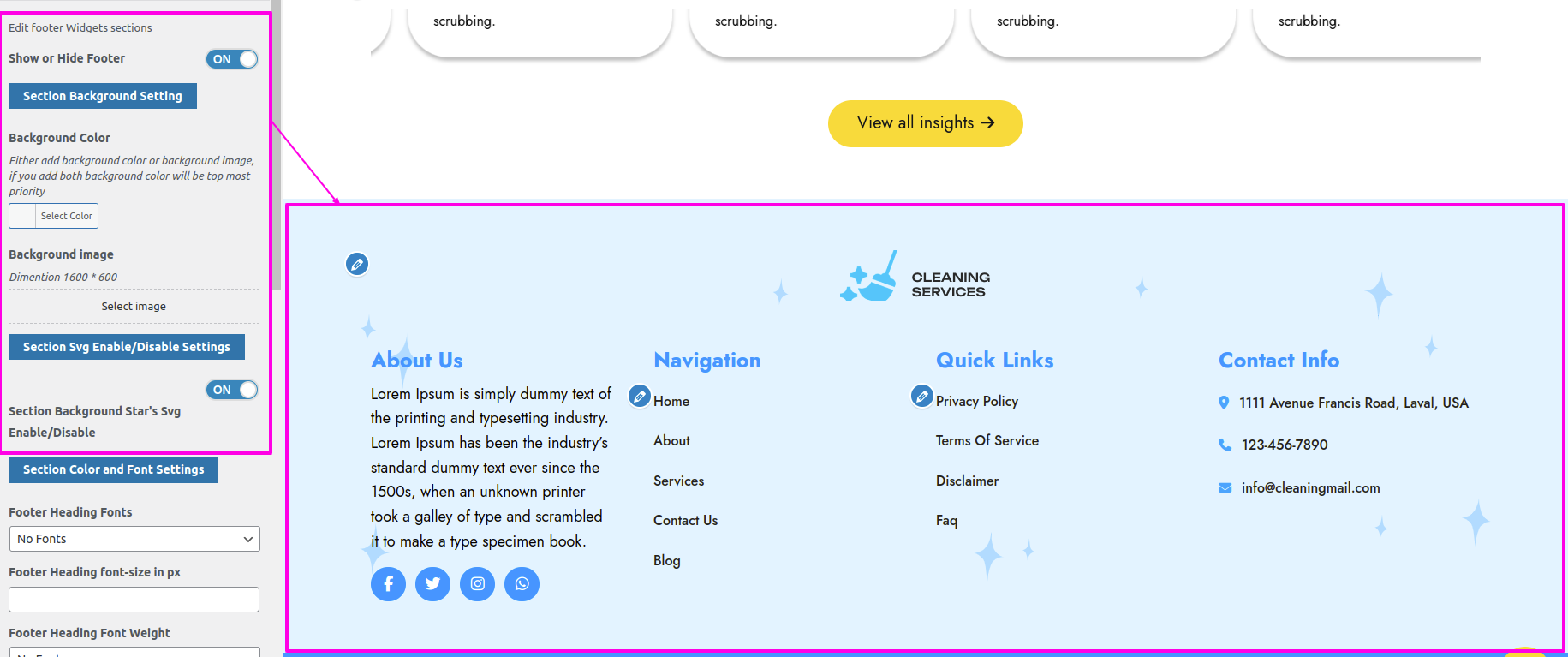
Task: Expand Section Svg Enable/Disable Settings
Action: click(127, 347)
